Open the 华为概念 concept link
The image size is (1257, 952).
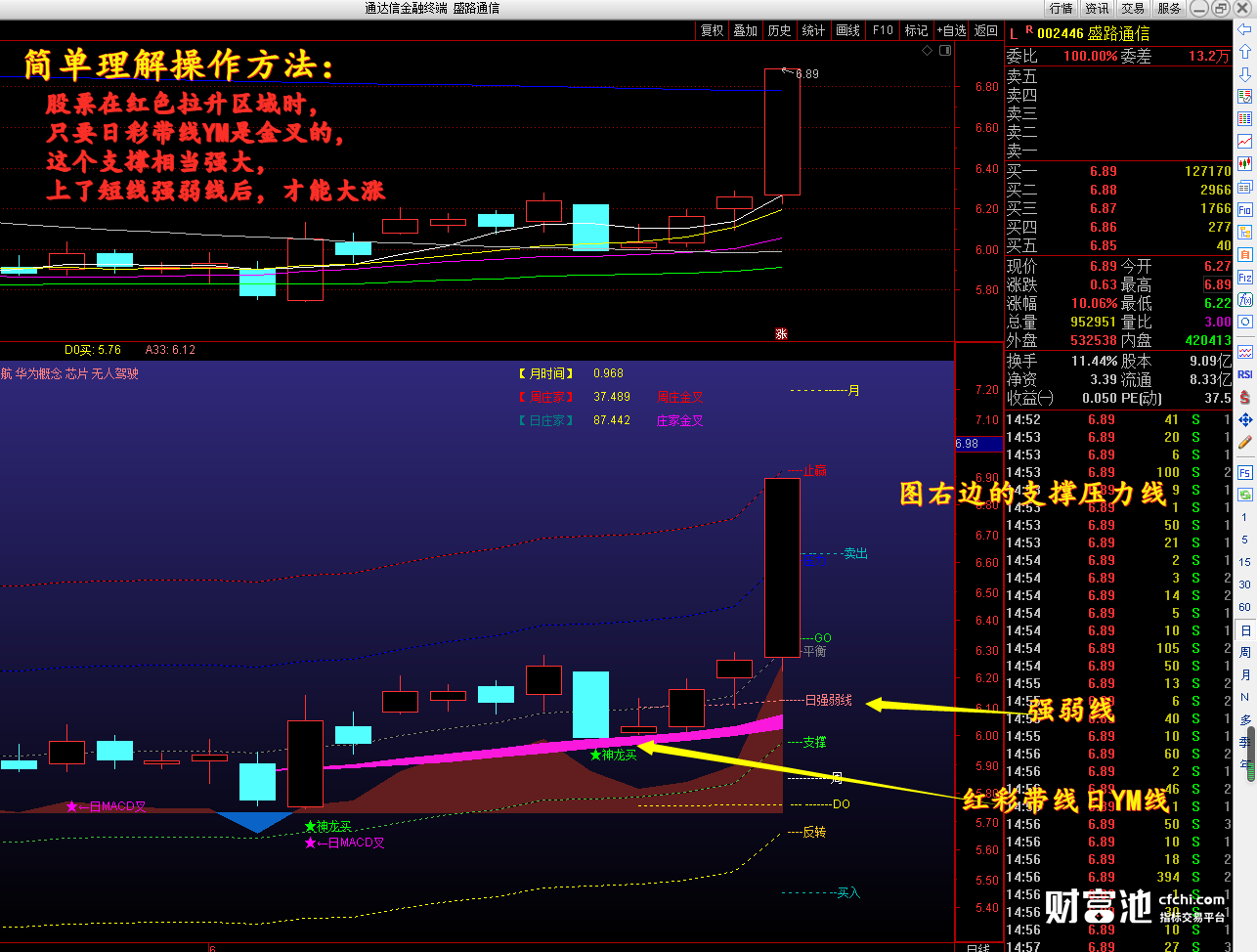point(38,373)
